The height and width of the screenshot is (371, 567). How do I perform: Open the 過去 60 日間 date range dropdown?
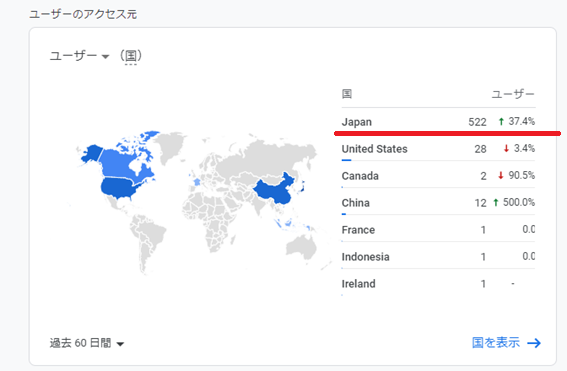click(87, 343)
